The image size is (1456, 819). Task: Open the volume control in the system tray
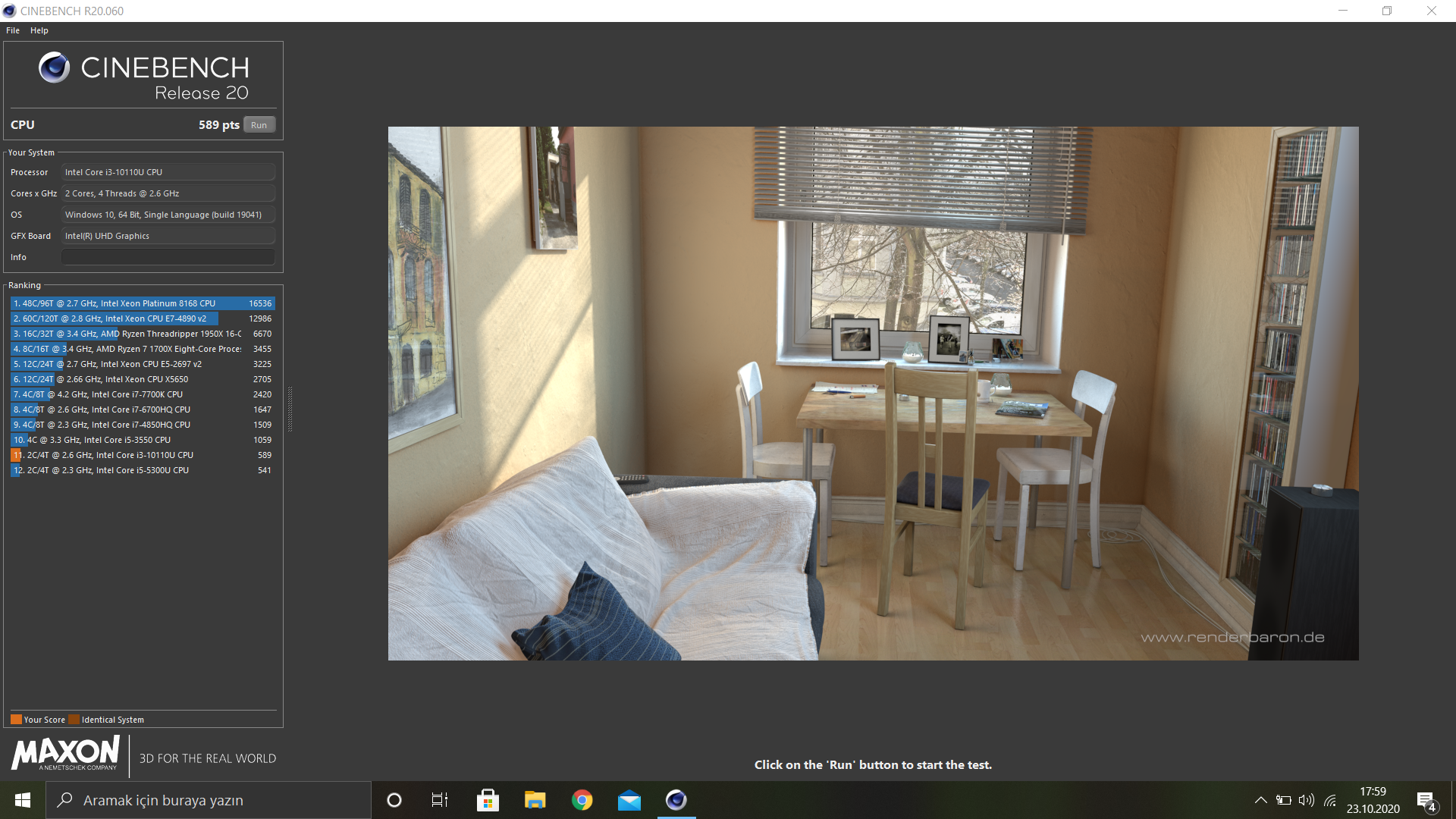click(x=1306, y=800)
